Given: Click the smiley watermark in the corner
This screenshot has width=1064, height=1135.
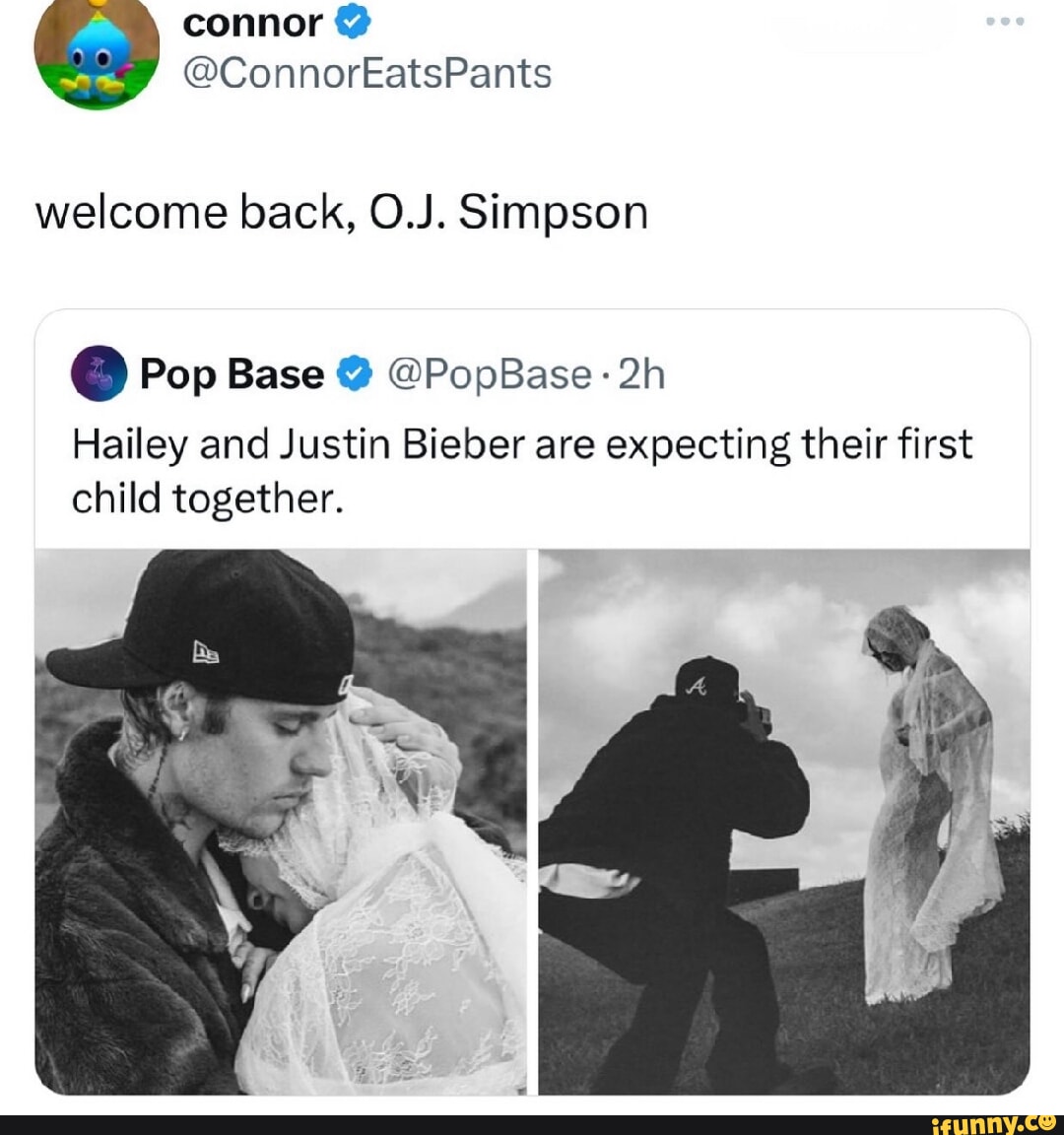Looking at the screenshot, I should click(1046, 1123).
